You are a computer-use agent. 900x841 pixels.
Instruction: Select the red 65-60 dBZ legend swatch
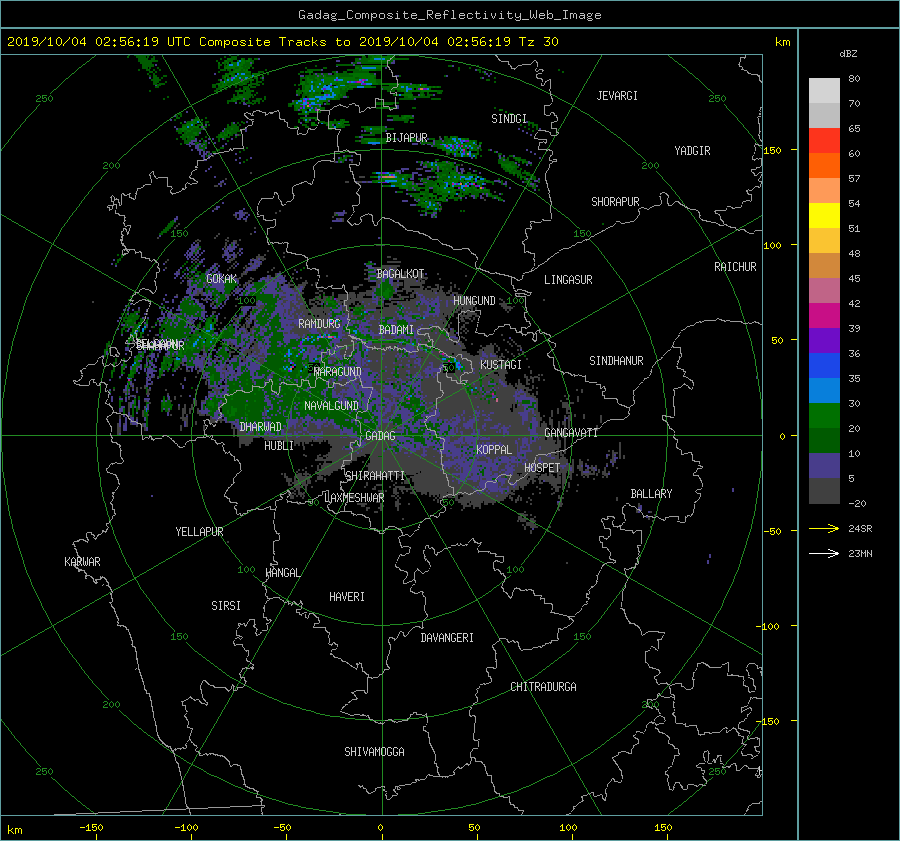point(824,141)
